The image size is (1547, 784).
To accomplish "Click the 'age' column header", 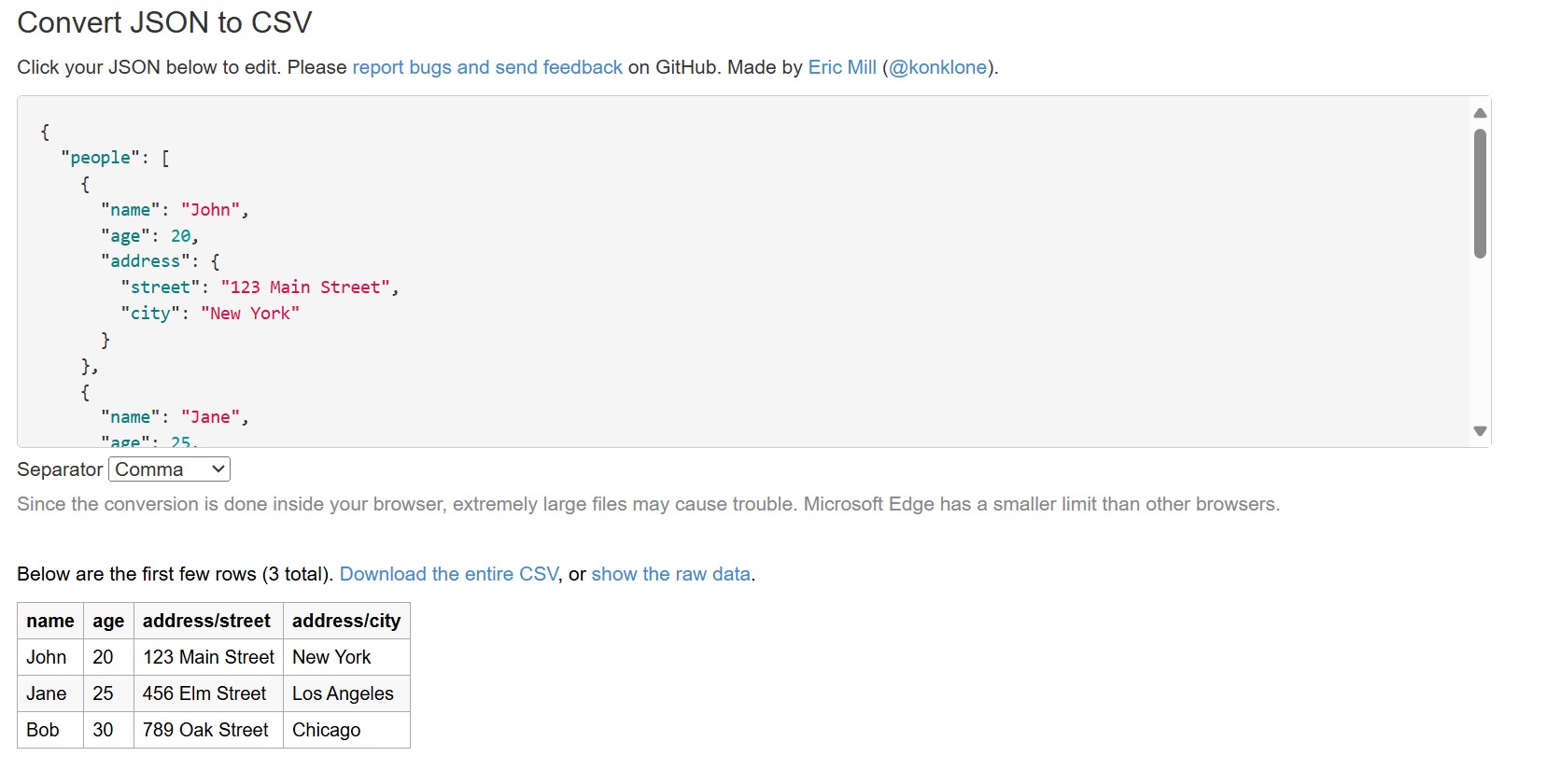I will pyautogui.click(x=108, y=621).
